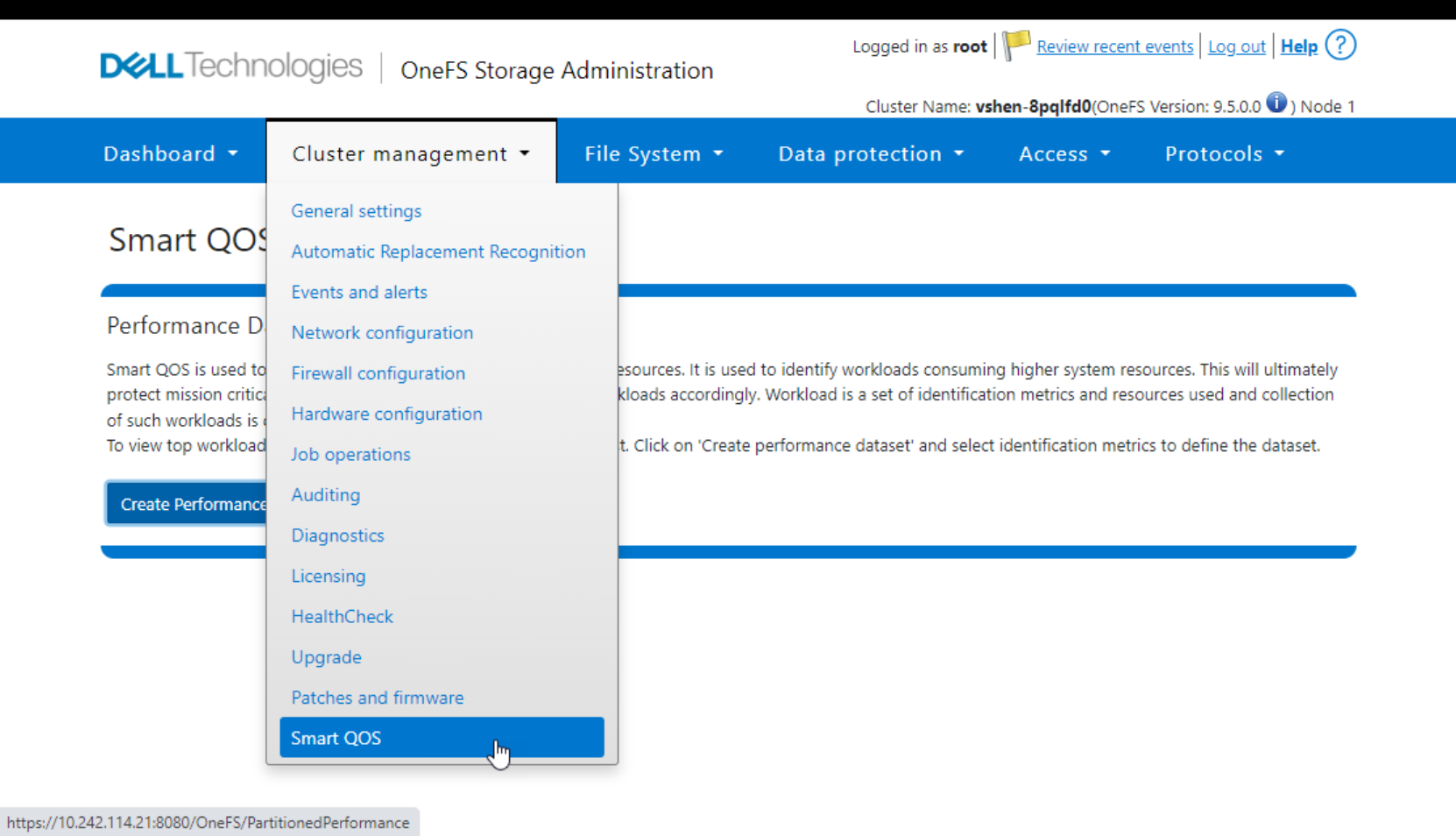Select General settings menu entry
Image resolution: width=1456 pixels, height=836 pixels.
357,211
